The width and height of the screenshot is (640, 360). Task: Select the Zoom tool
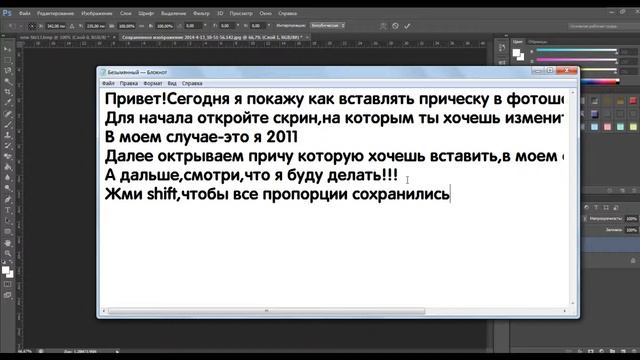pos(8,253)
